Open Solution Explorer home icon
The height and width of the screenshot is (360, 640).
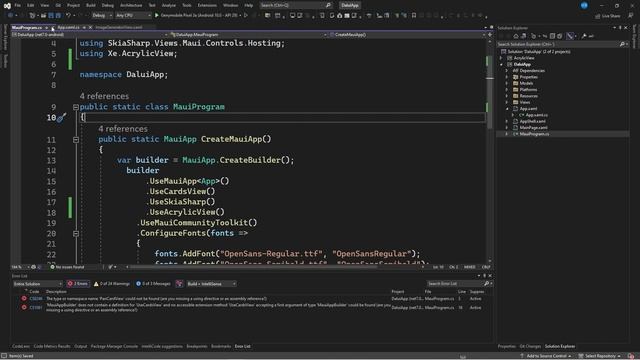click(516, 36)
